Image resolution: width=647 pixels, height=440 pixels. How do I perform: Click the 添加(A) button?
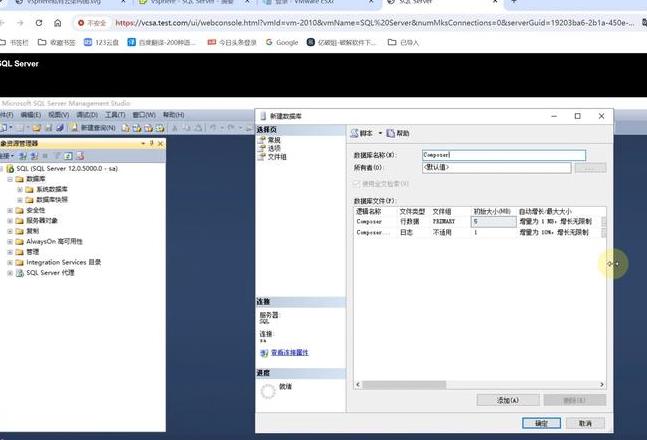508,400
